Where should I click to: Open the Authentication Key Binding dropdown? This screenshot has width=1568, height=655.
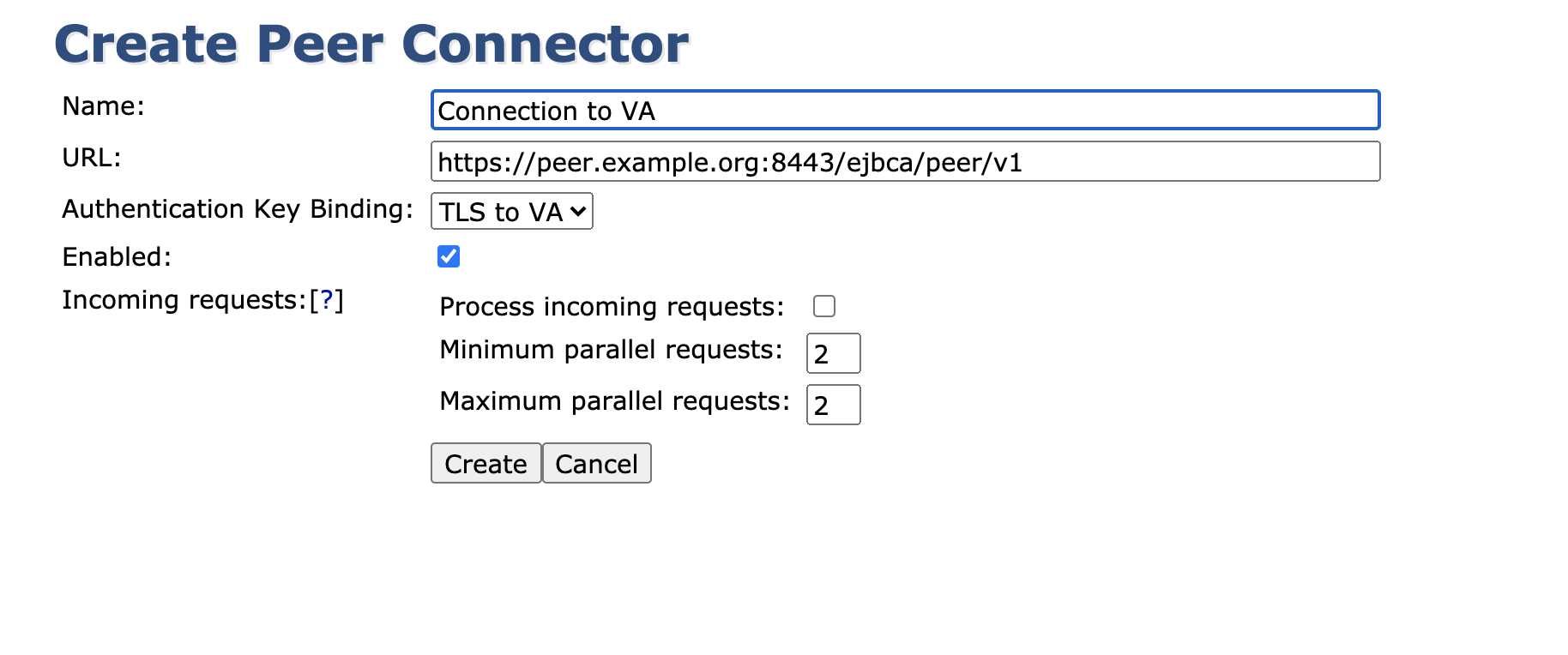tap(511, 212)
